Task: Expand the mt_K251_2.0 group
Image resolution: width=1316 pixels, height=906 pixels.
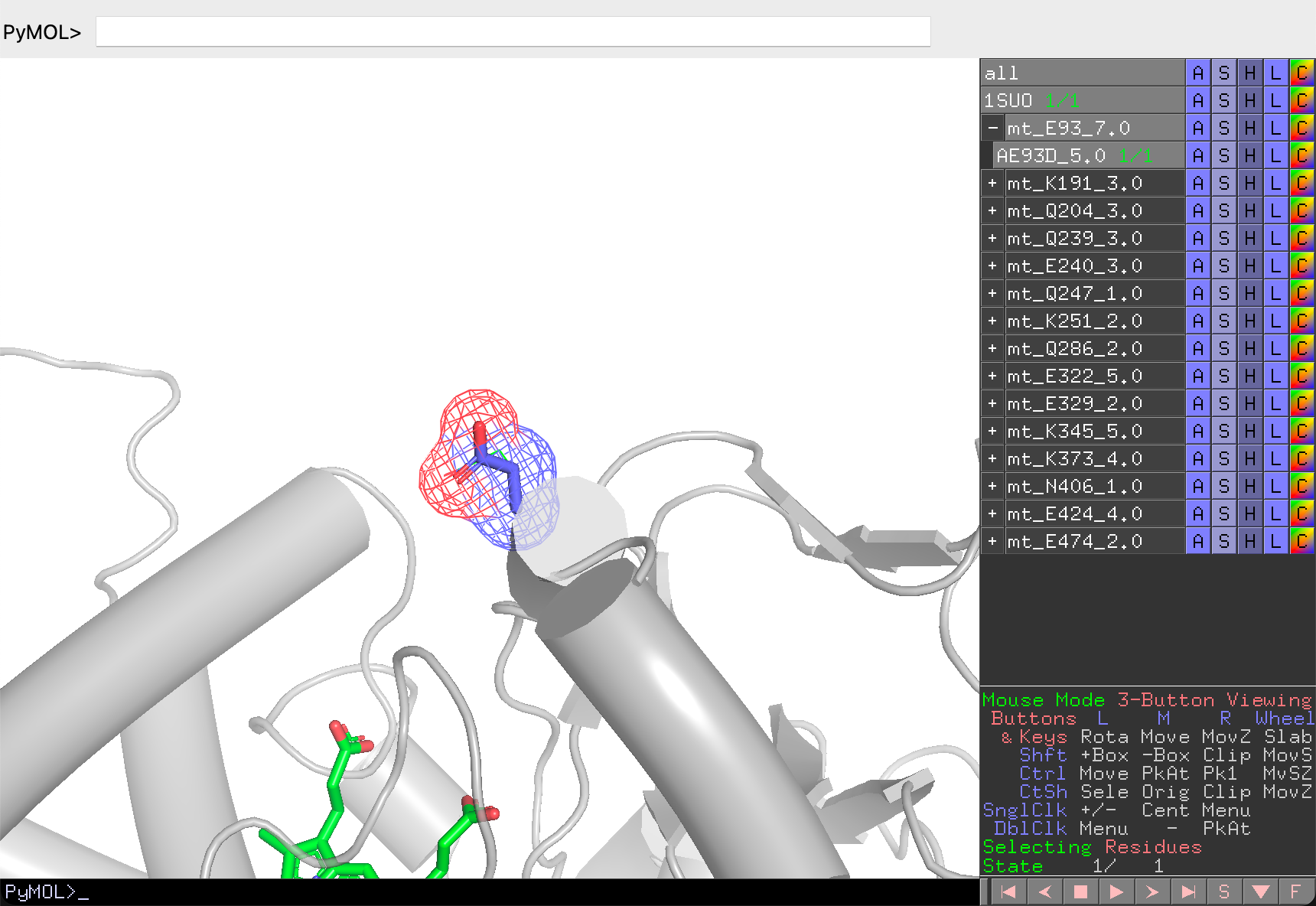Action: point(992,321)
